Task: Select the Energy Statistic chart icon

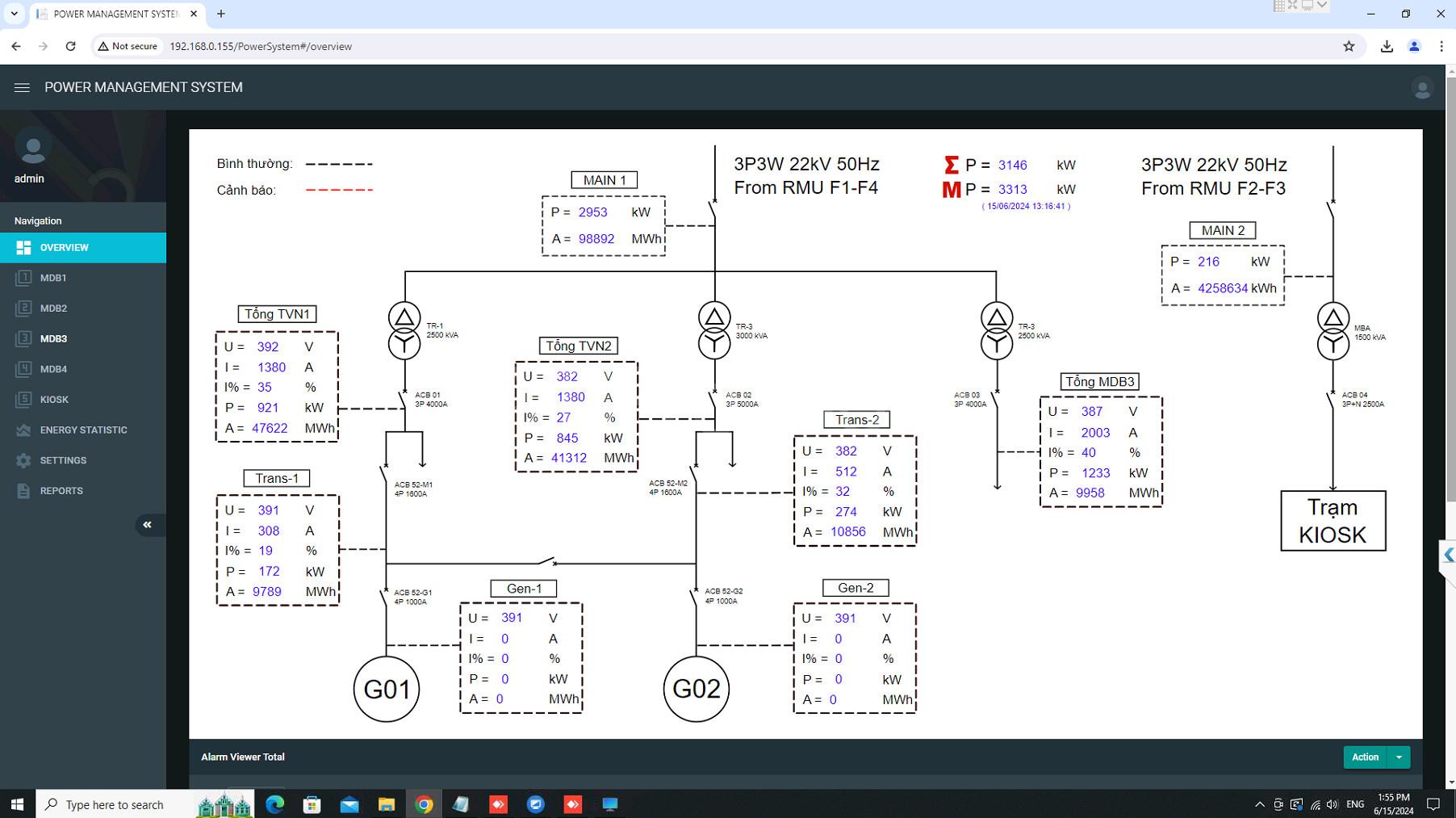Action: point(23,430)
